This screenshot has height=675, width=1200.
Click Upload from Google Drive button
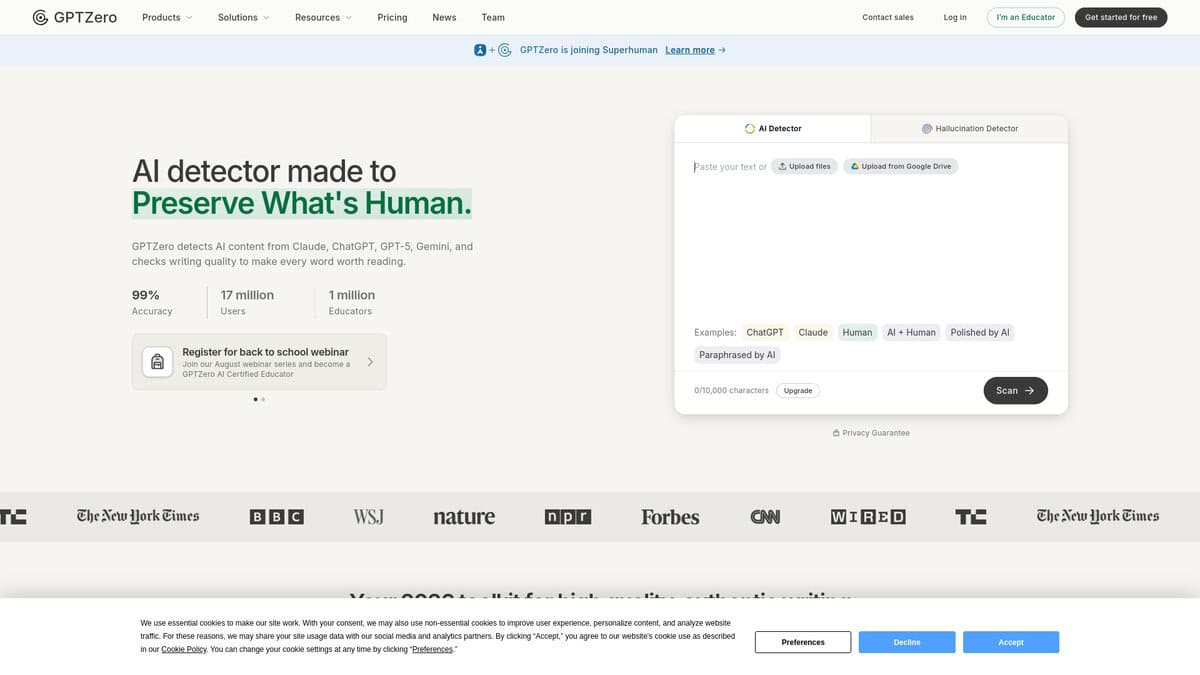coord(900,166)
